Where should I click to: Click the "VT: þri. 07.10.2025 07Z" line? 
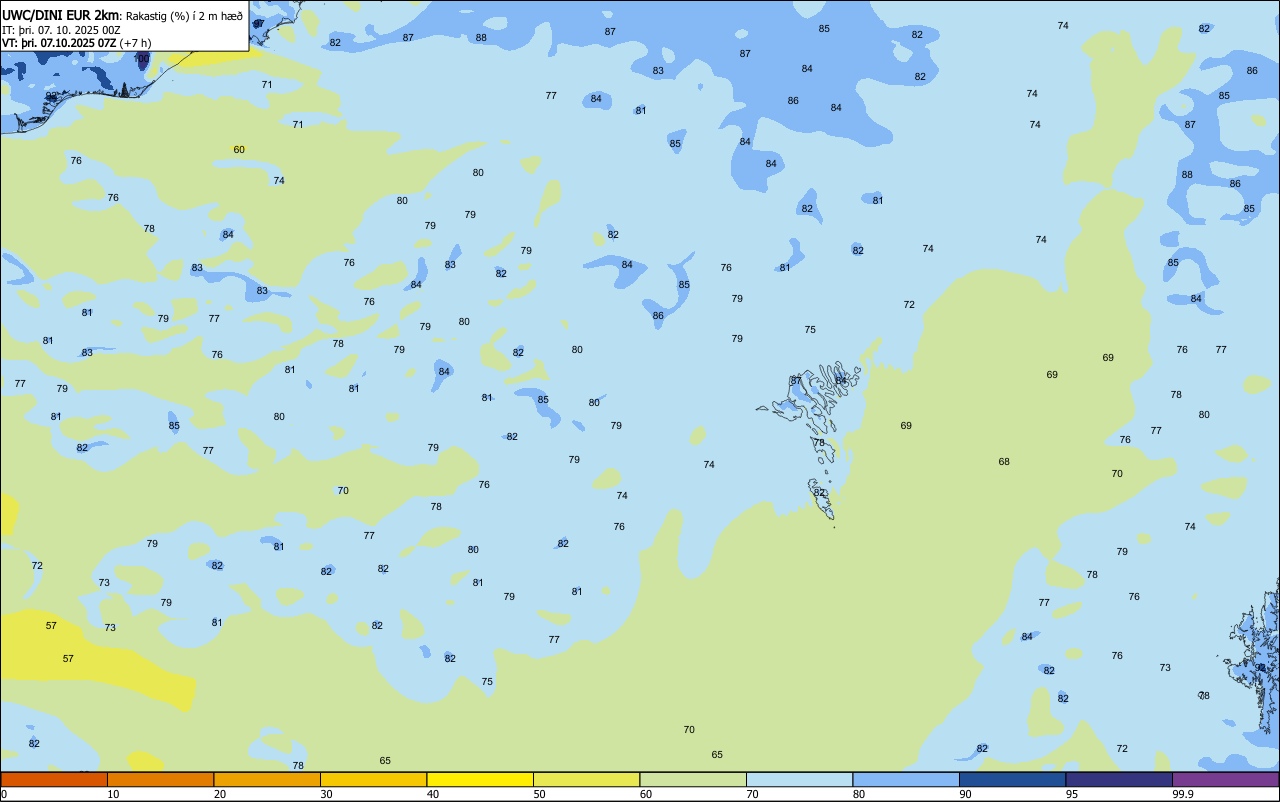[59, 43]
